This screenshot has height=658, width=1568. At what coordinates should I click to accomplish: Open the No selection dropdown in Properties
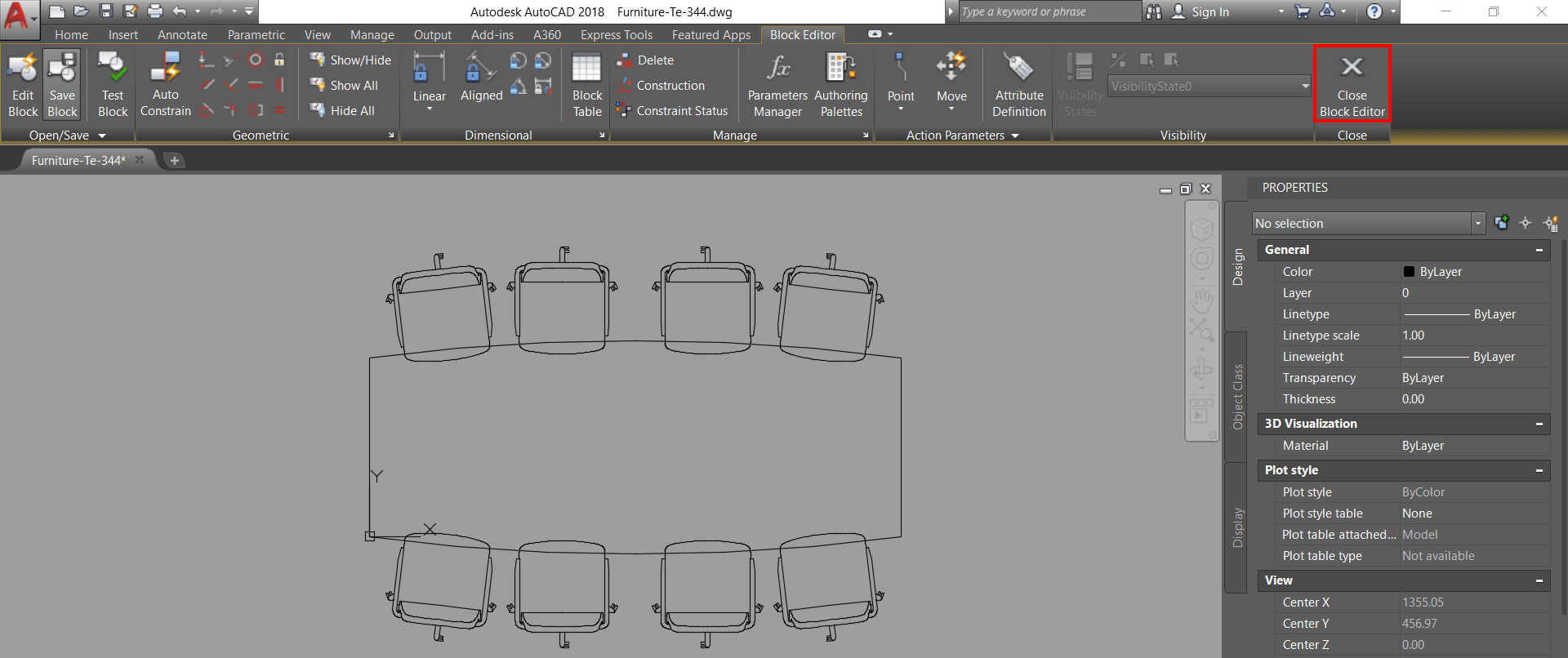(x=1477, y=223)
